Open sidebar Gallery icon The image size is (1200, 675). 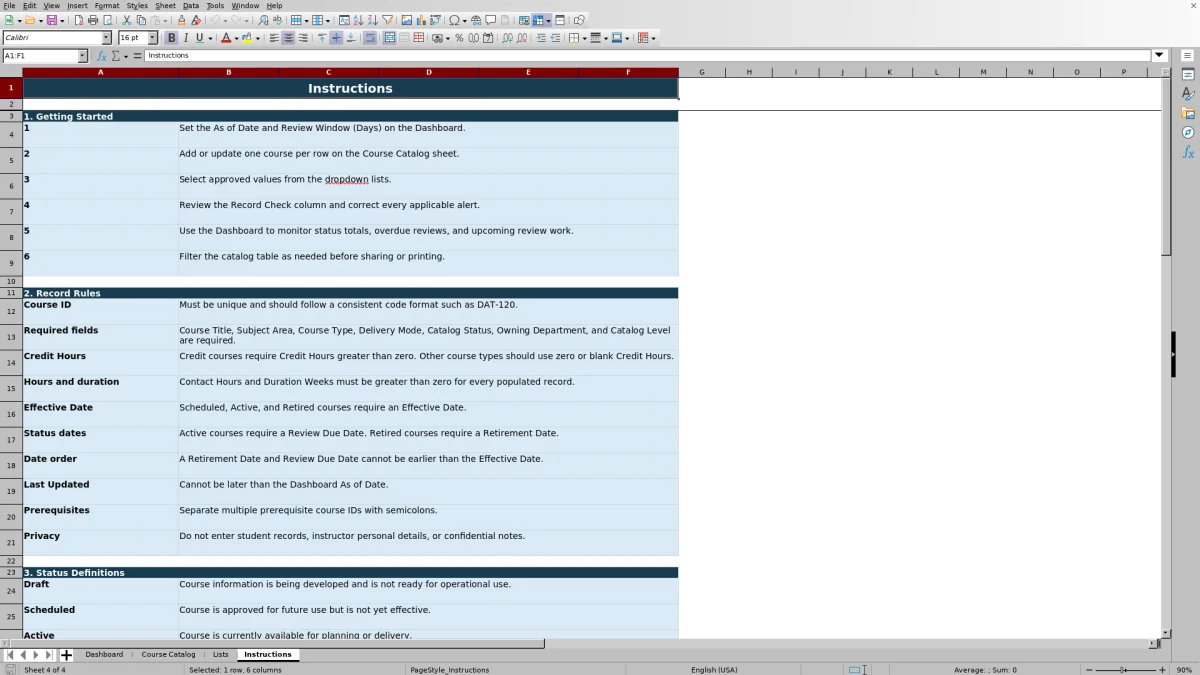(x=1188, y=113)
